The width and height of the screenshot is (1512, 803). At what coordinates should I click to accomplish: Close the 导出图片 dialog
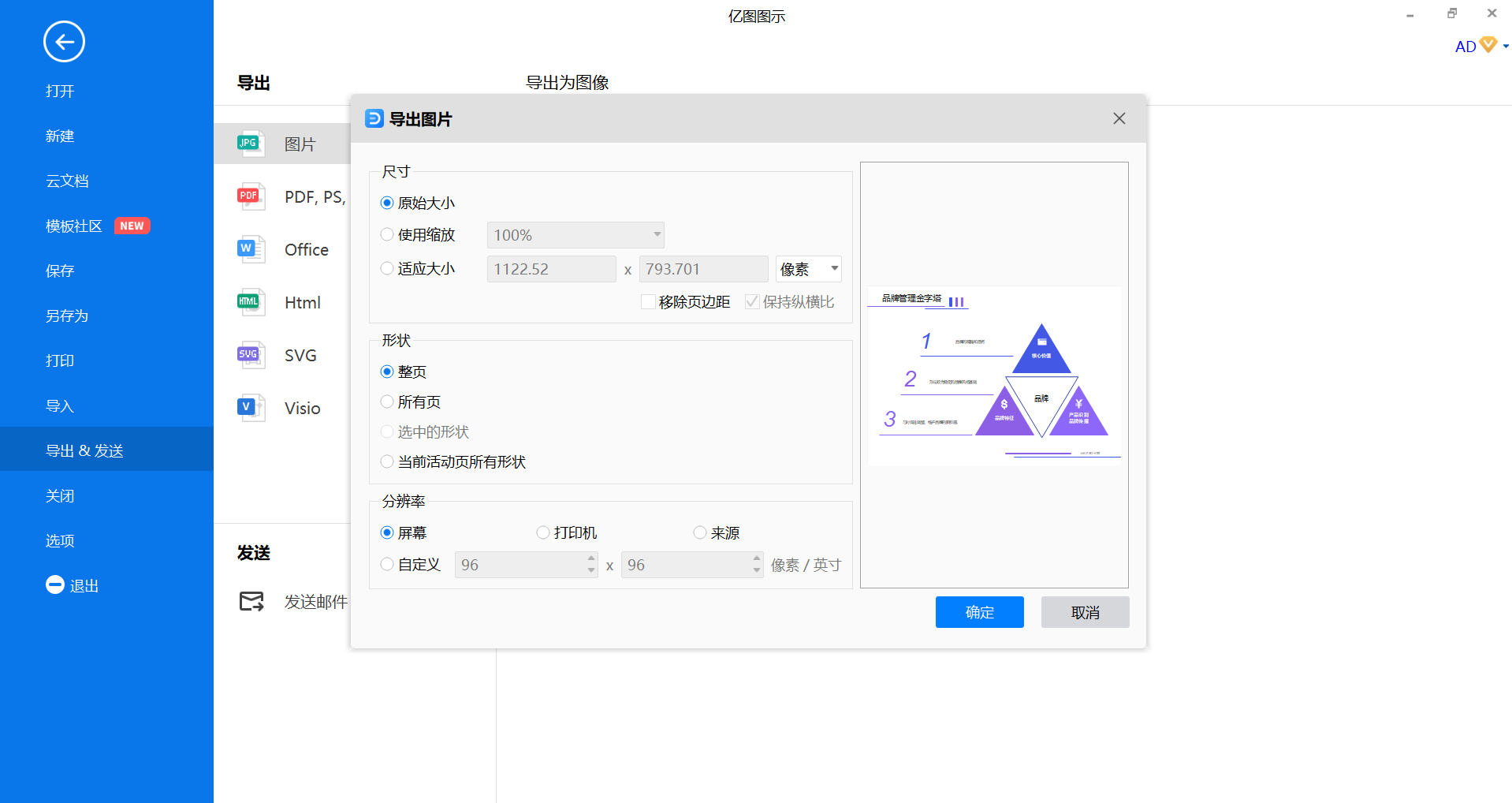pyautogui.click(x=1119, y=118)
